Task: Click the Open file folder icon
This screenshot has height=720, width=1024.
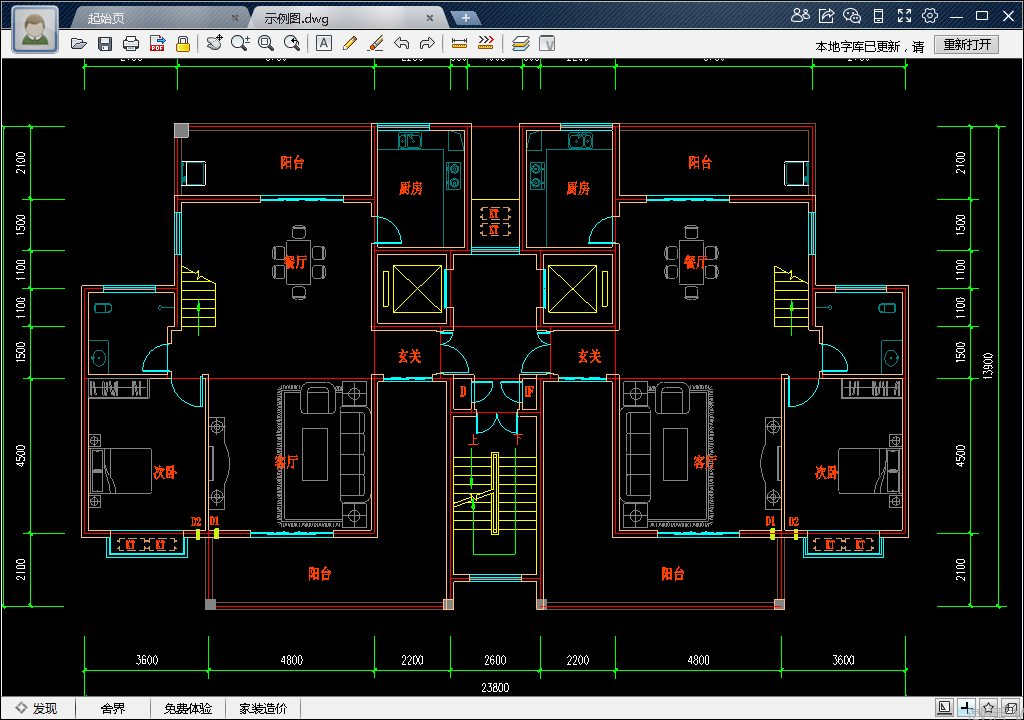Action: tap(79, 43)
